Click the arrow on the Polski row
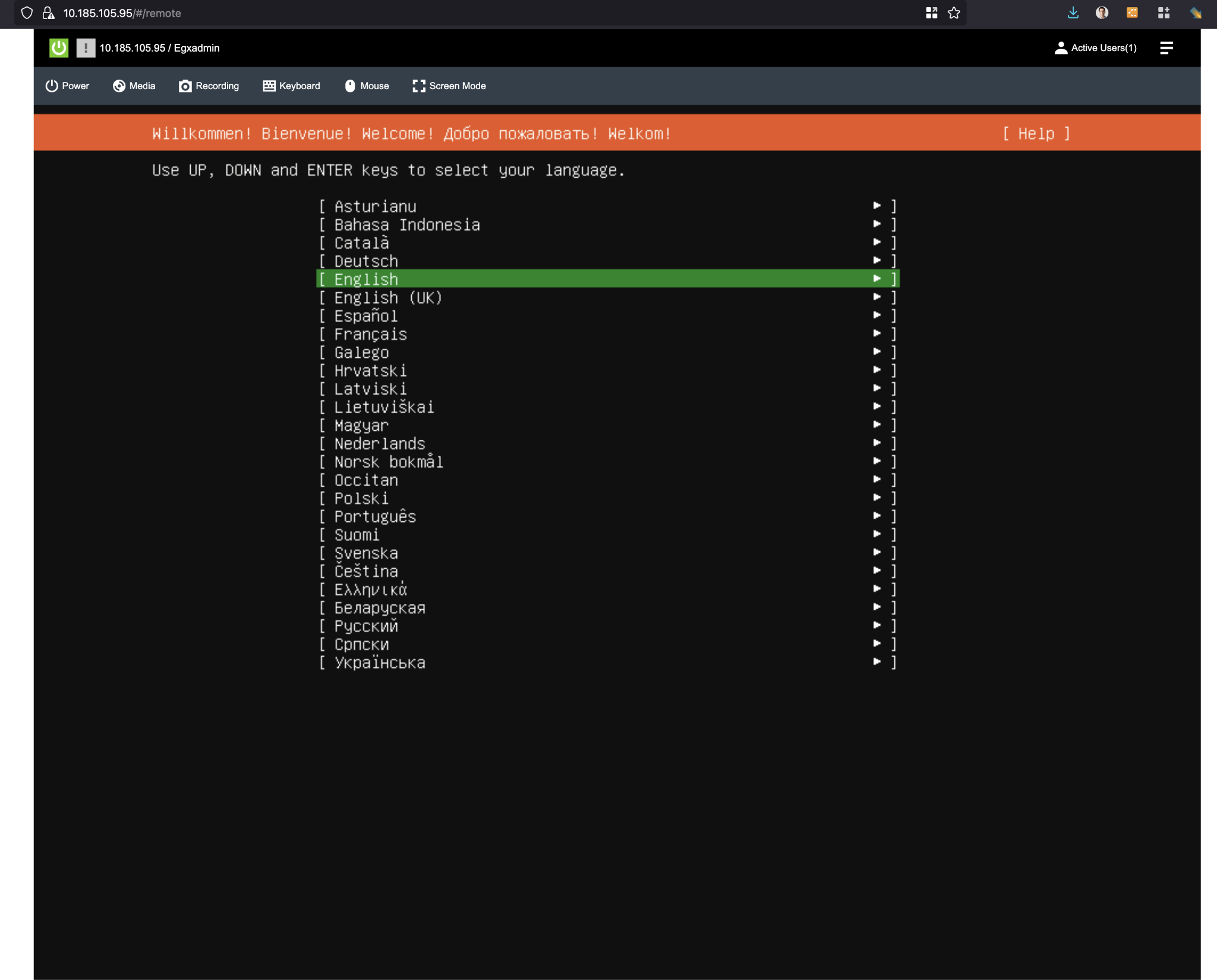This screenshot has height=980, width=1217. pos(877,497)
